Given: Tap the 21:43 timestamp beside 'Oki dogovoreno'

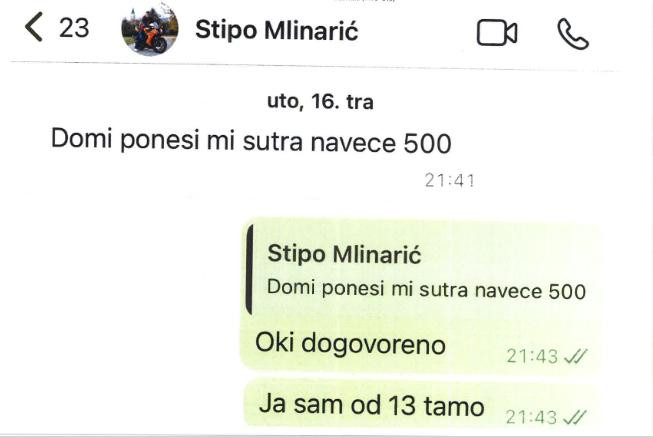Looking at the screenshot, I should (532, 356).
